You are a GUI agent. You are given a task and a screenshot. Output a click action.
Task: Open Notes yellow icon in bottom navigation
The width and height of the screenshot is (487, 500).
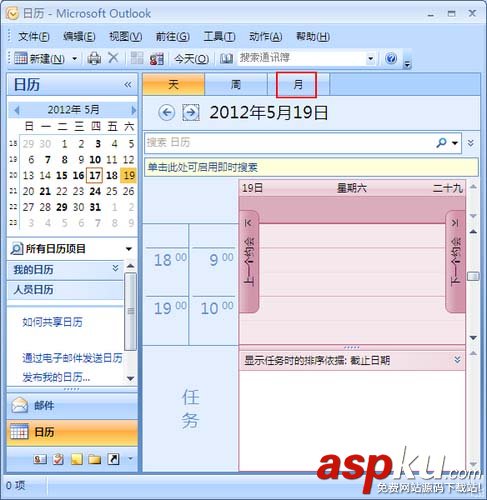click(77, 459)
